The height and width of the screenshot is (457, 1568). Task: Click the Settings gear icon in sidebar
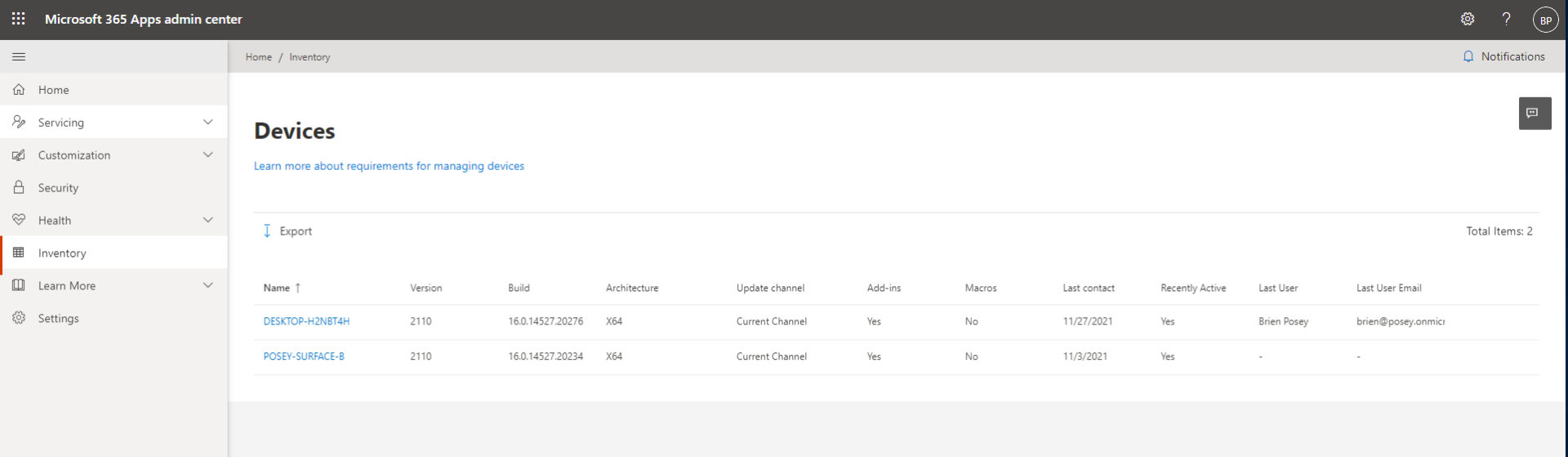pos(19,318)
